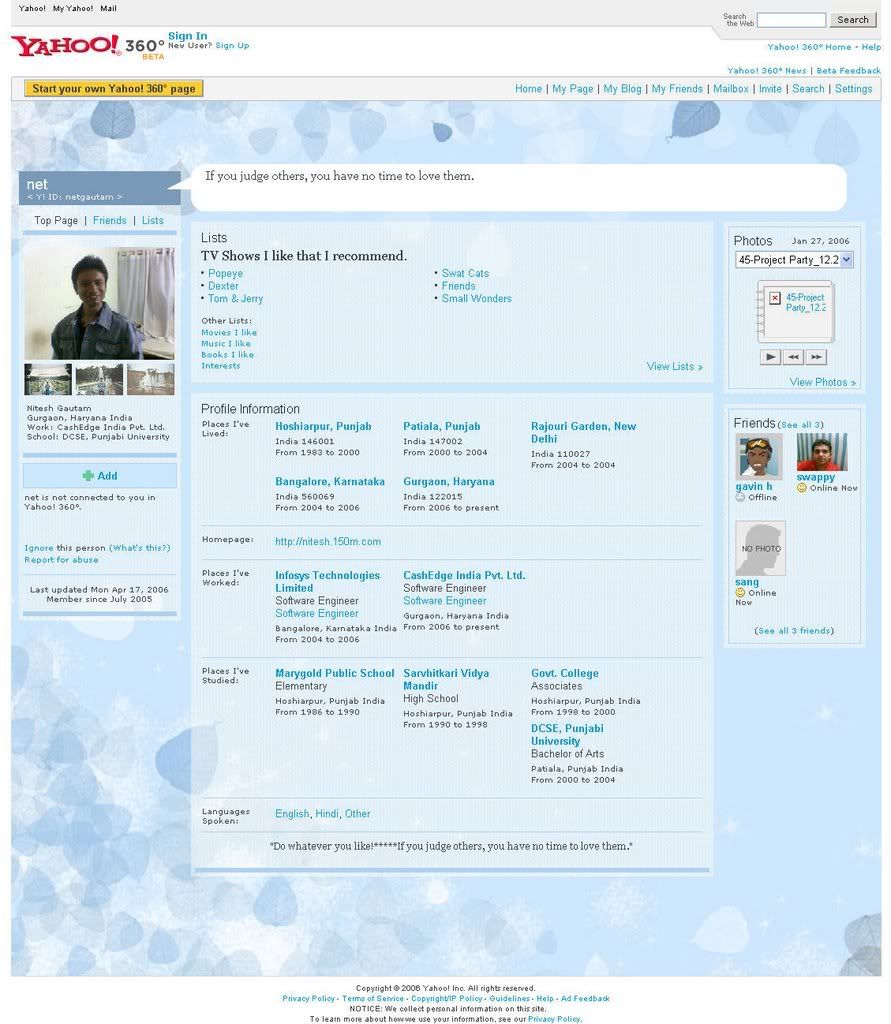
Task: Click swappy's friend photo
Action: 822,452
